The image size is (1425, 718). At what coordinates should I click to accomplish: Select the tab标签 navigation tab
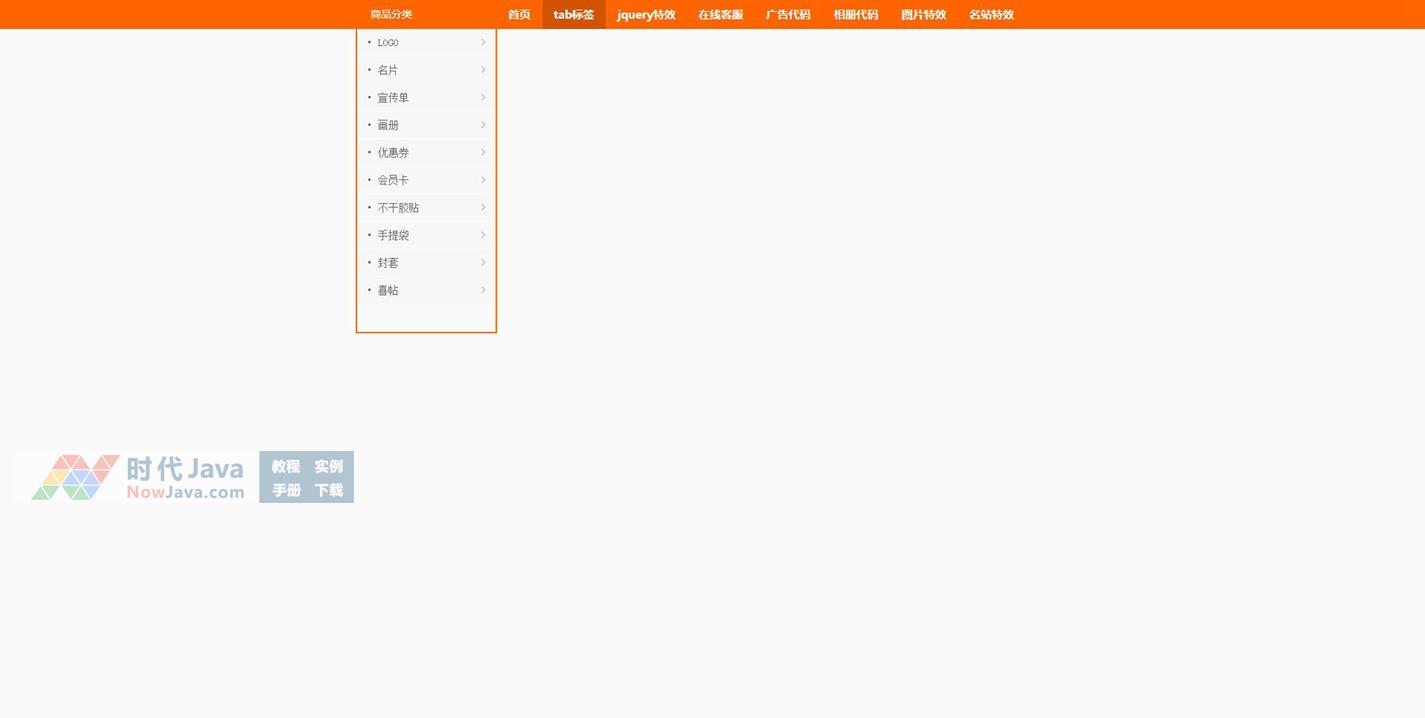point(574,14)
